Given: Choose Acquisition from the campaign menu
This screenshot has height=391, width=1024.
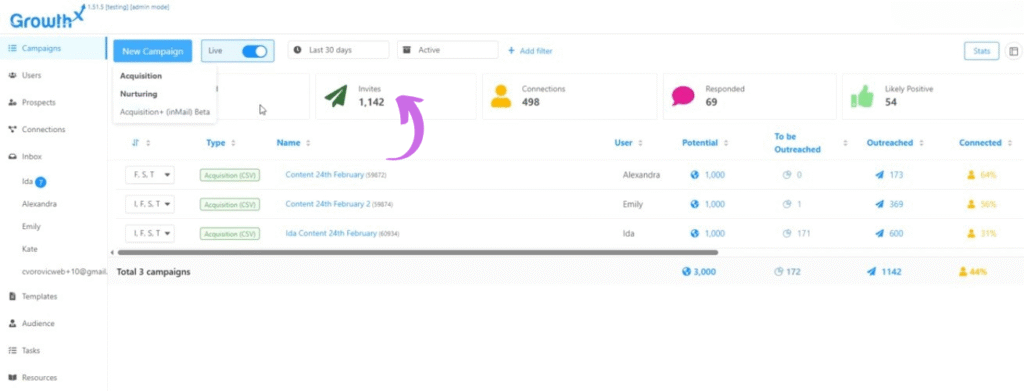Looking at the screenshot, I should tap(141, 76).
